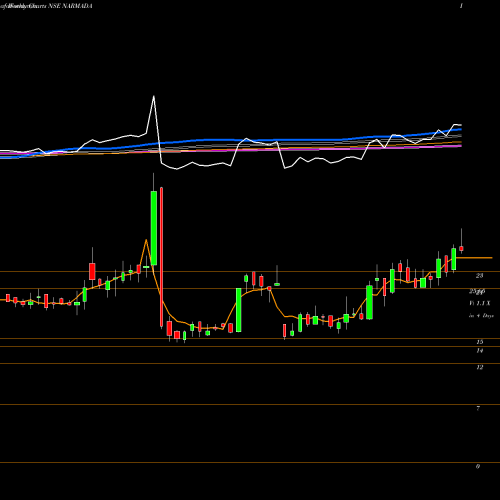Viewport: 500px width, 500px height.
Task: Click the 'in 4 Days' annotation
Action: tap(481, 315)
